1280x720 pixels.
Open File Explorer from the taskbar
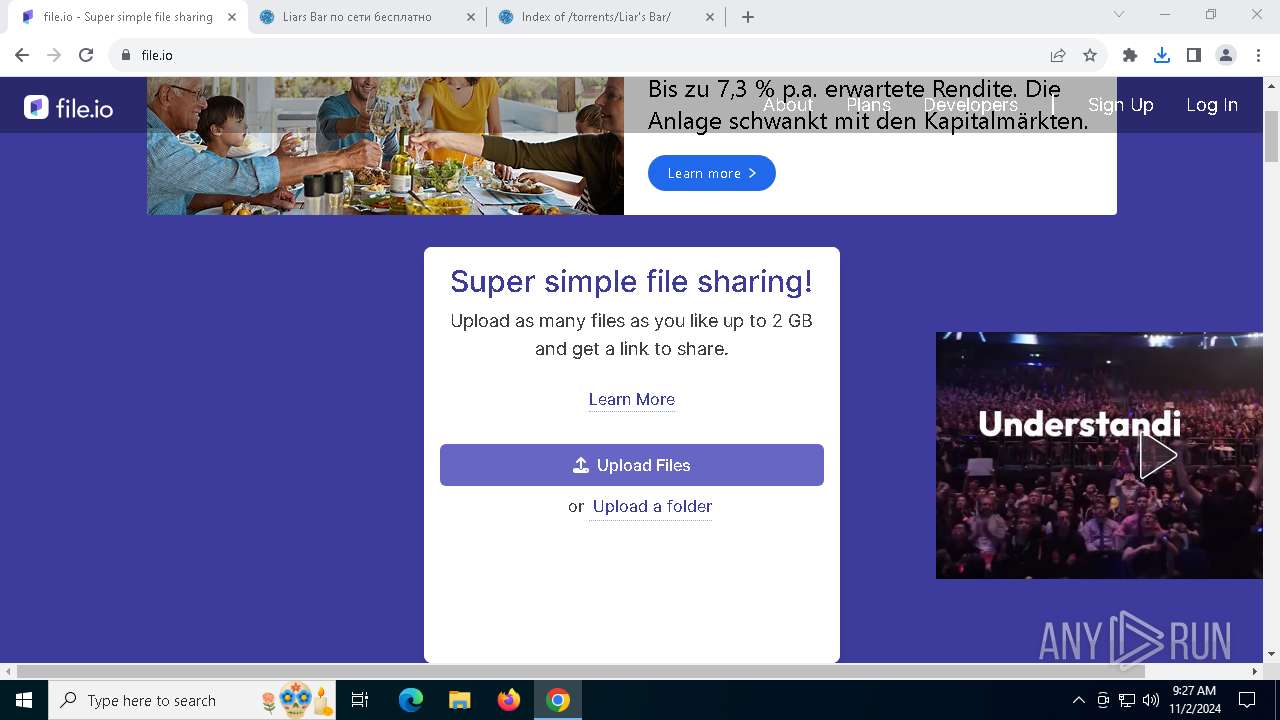click(x=459, y=700)
